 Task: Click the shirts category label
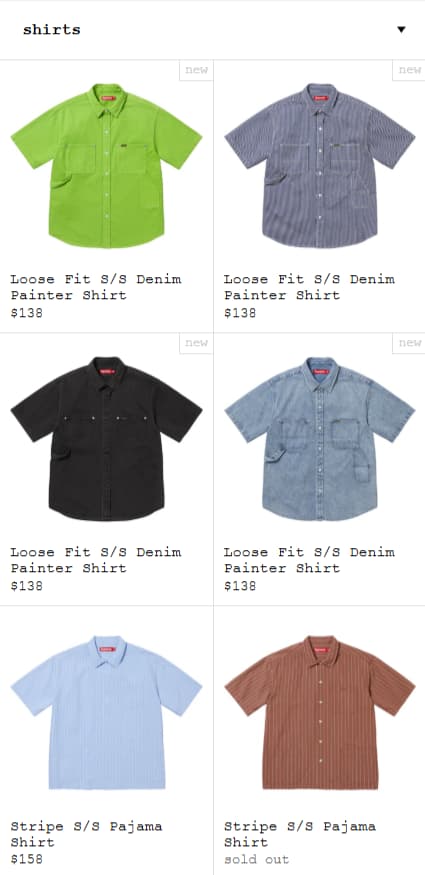point(51,30)
